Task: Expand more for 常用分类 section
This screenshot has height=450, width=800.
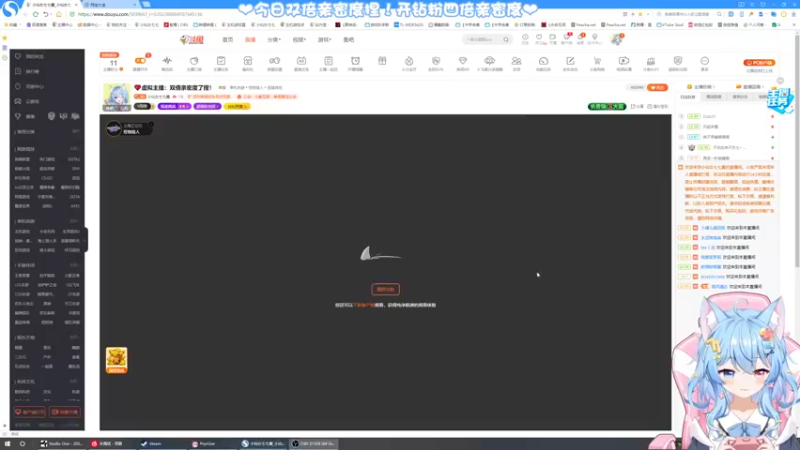Action: [76, 132]
